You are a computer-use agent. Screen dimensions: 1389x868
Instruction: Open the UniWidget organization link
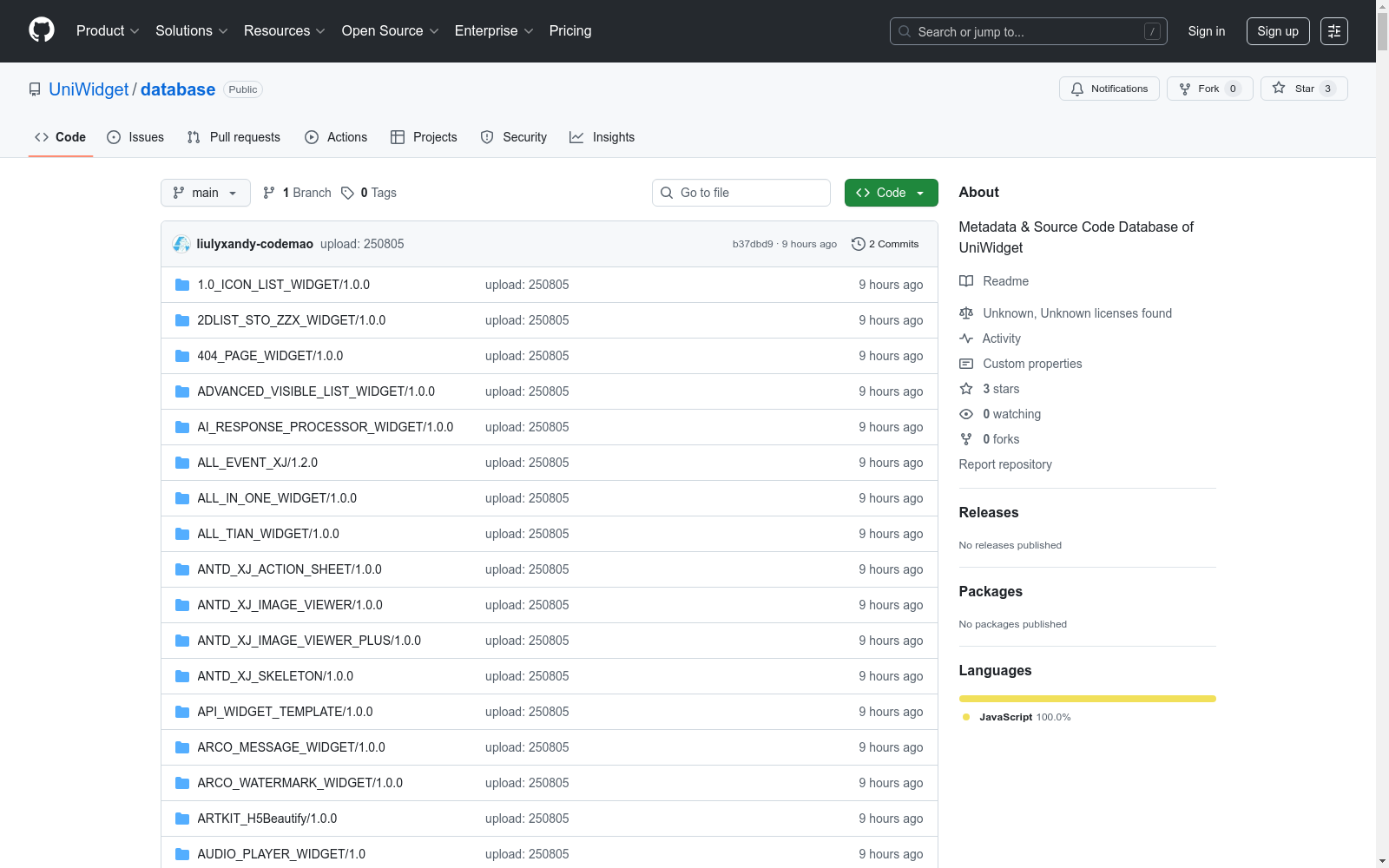point(89,89)
